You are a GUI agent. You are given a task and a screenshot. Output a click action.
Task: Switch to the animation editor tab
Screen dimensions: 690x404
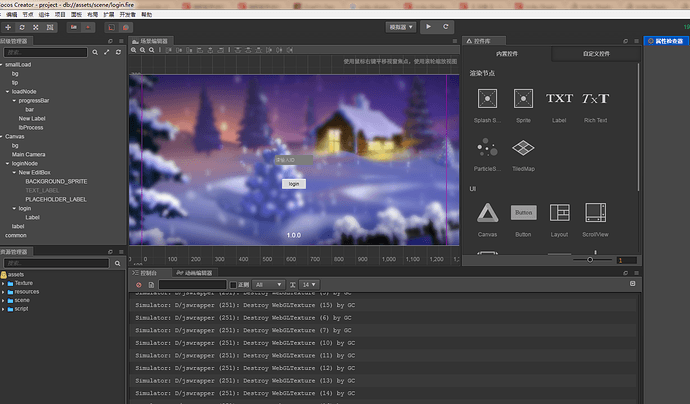pos(194,273)
